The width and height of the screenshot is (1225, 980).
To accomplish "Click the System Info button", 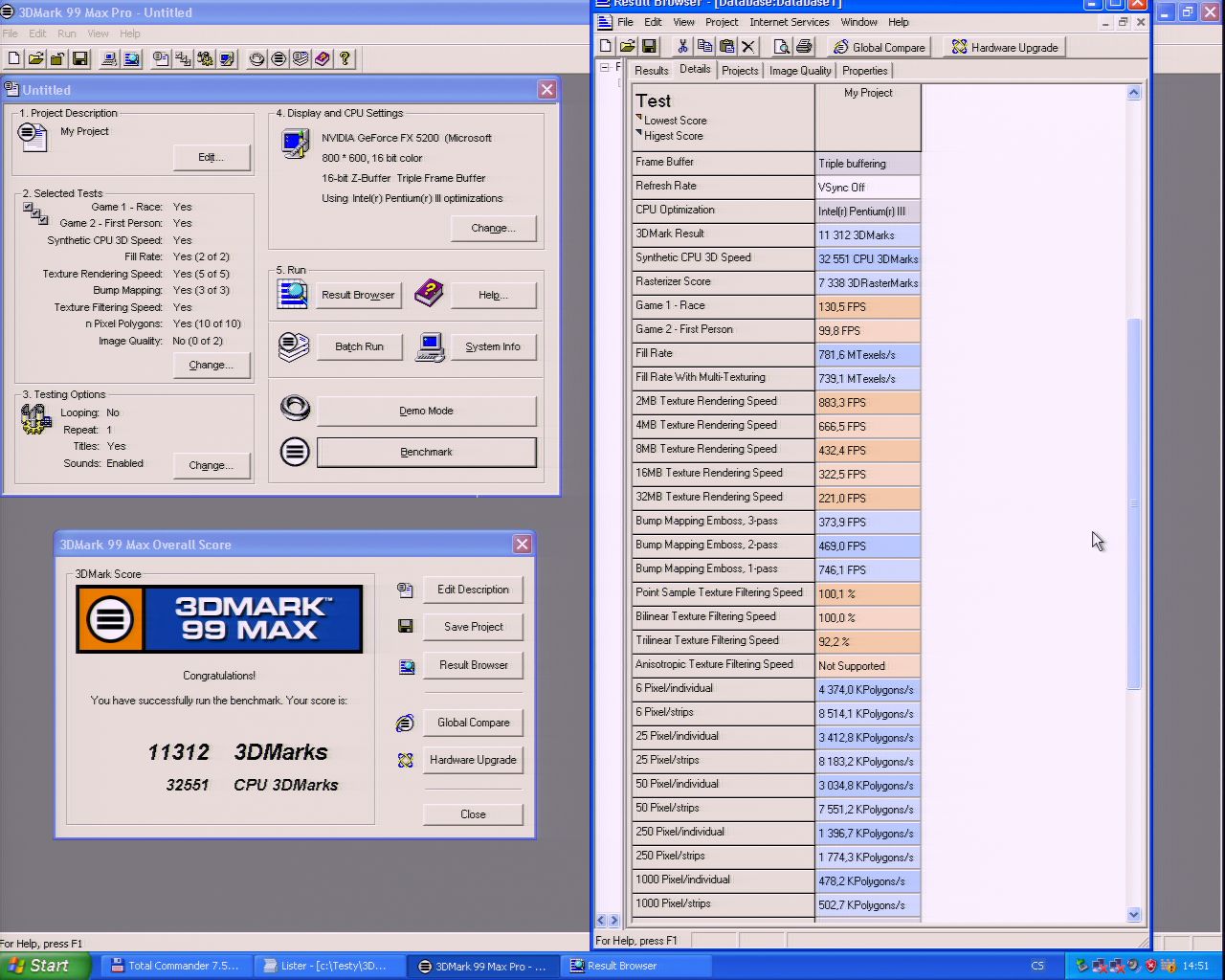I will coord(493,346).
